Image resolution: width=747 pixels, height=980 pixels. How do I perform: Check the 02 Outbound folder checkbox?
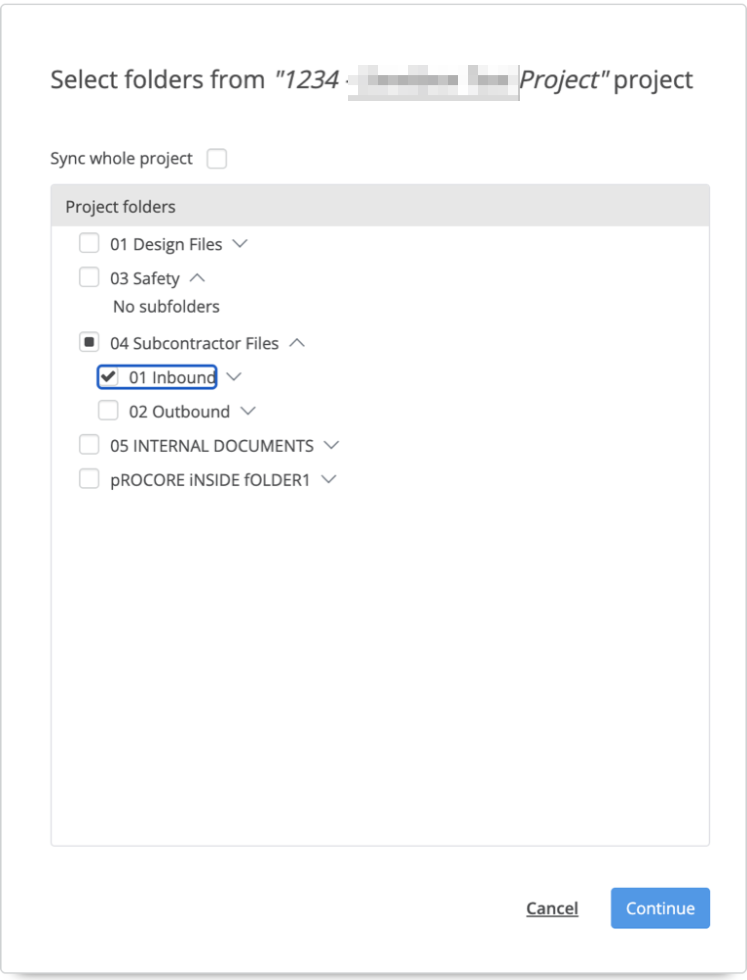click(108, 410)
